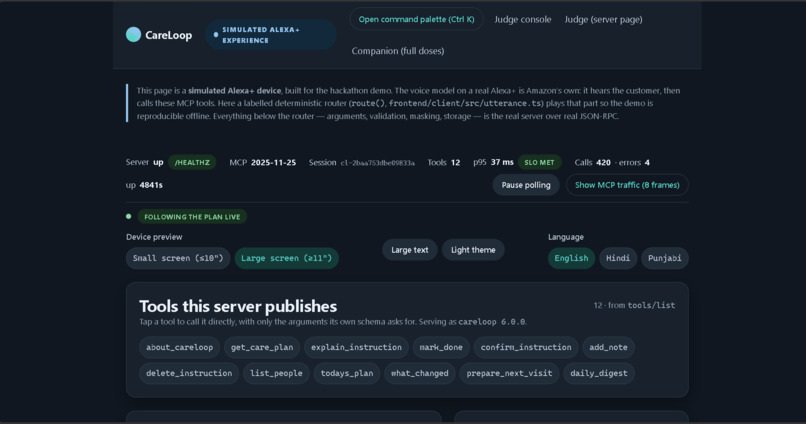Viewport: 806px width, 424px height.
Task: Click the session ID text
Action: [x=377, y=163]
